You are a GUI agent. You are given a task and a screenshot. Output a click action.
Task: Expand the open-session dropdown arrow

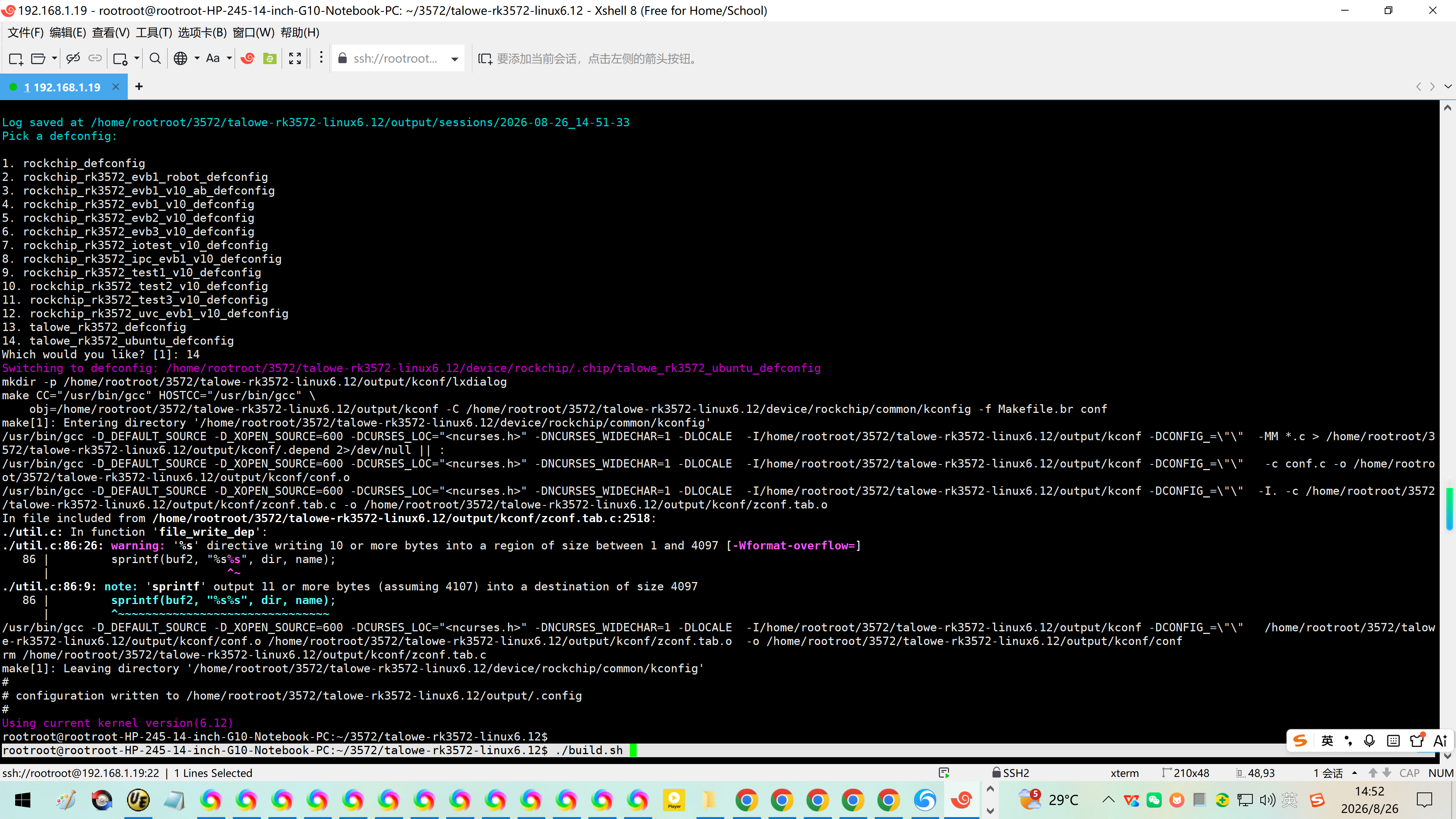(x=54, y=58)
